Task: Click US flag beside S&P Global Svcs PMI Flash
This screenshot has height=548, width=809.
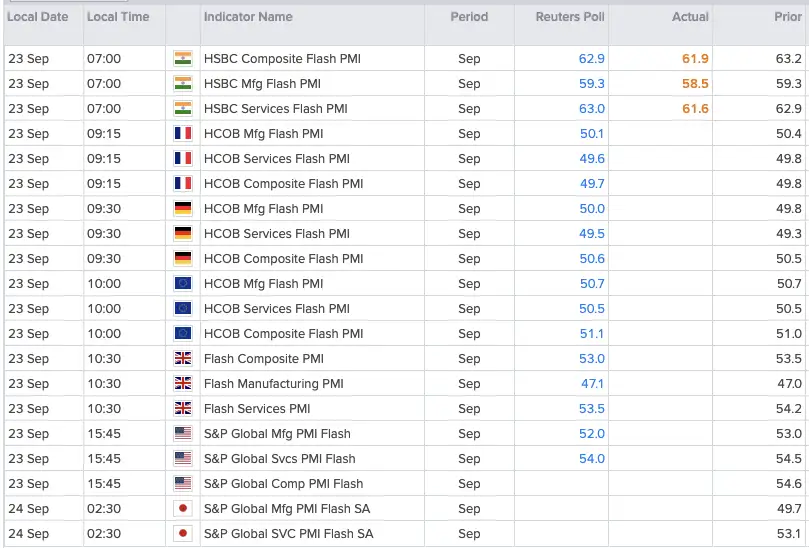Action: (183, 459)
